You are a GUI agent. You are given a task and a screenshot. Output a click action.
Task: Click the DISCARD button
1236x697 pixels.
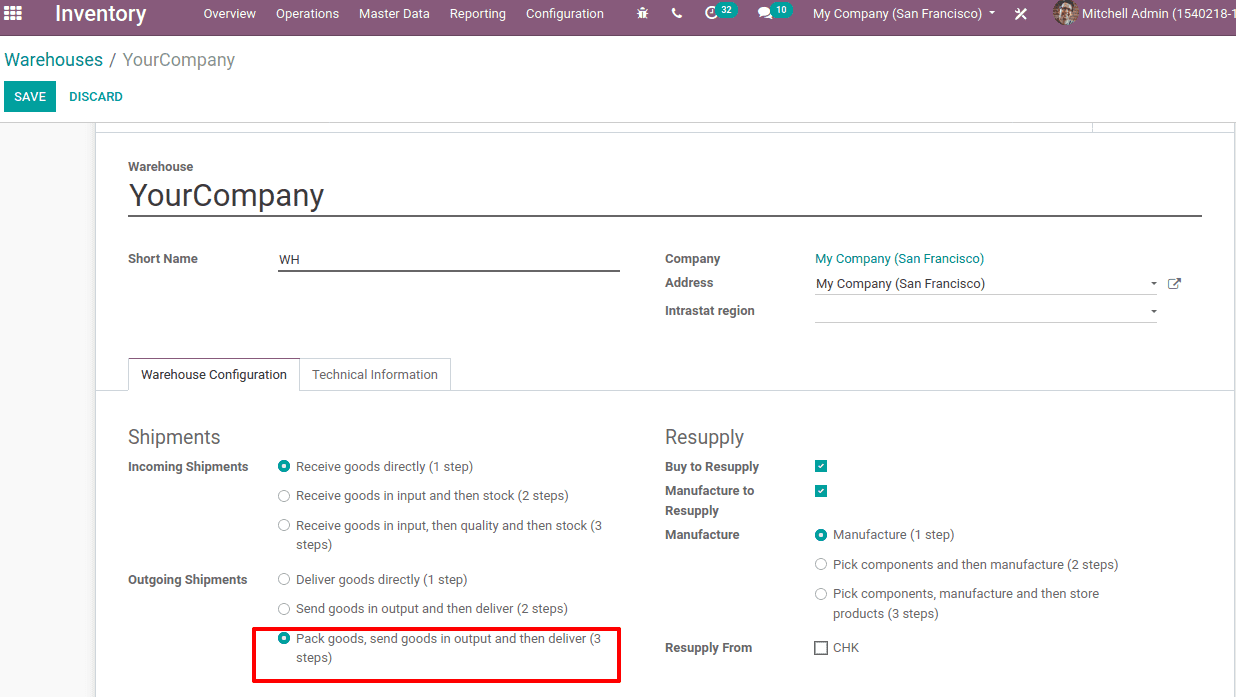pos(96,97)
